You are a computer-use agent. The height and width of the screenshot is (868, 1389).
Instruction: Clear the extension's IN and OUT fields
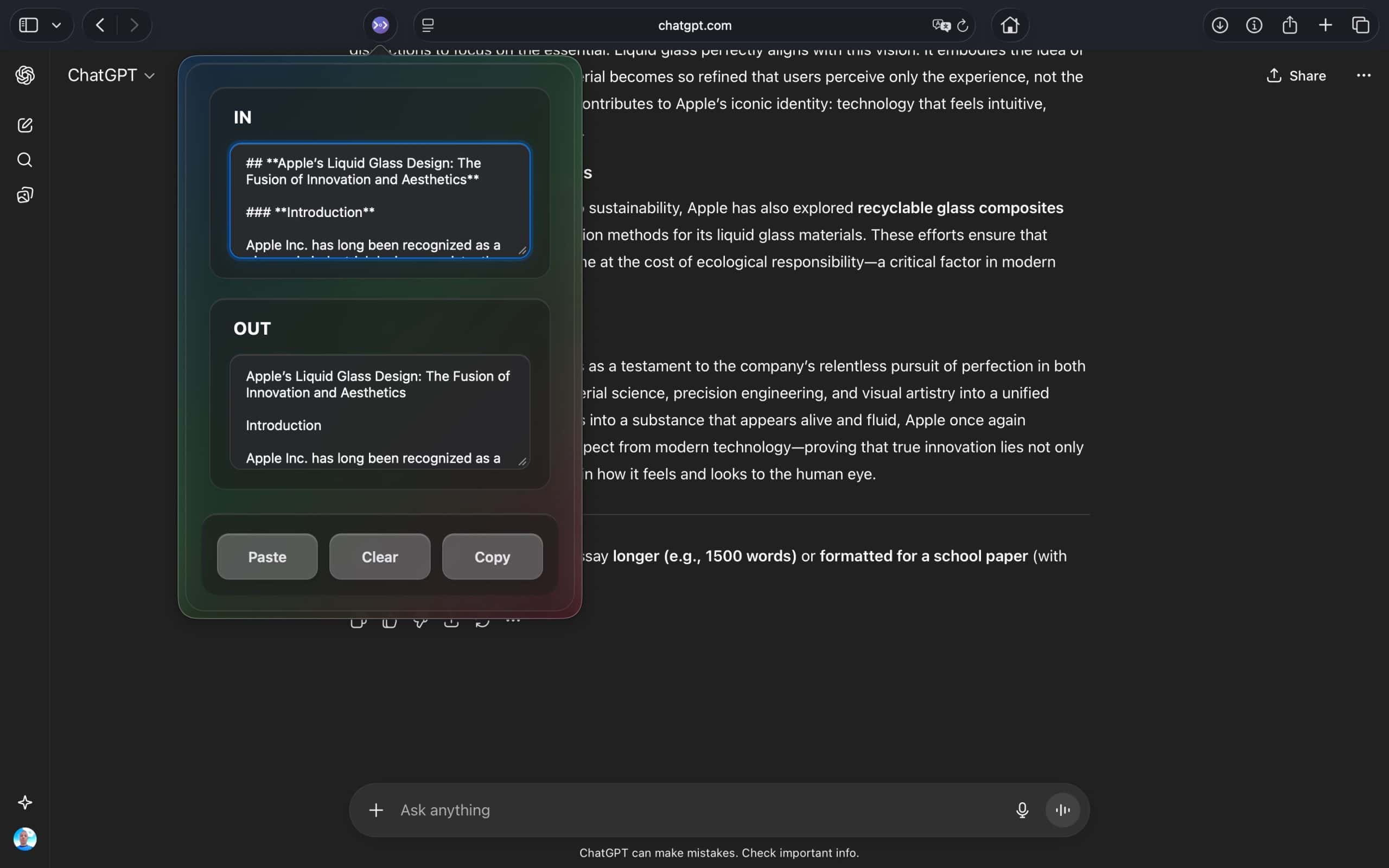(379, 556)
